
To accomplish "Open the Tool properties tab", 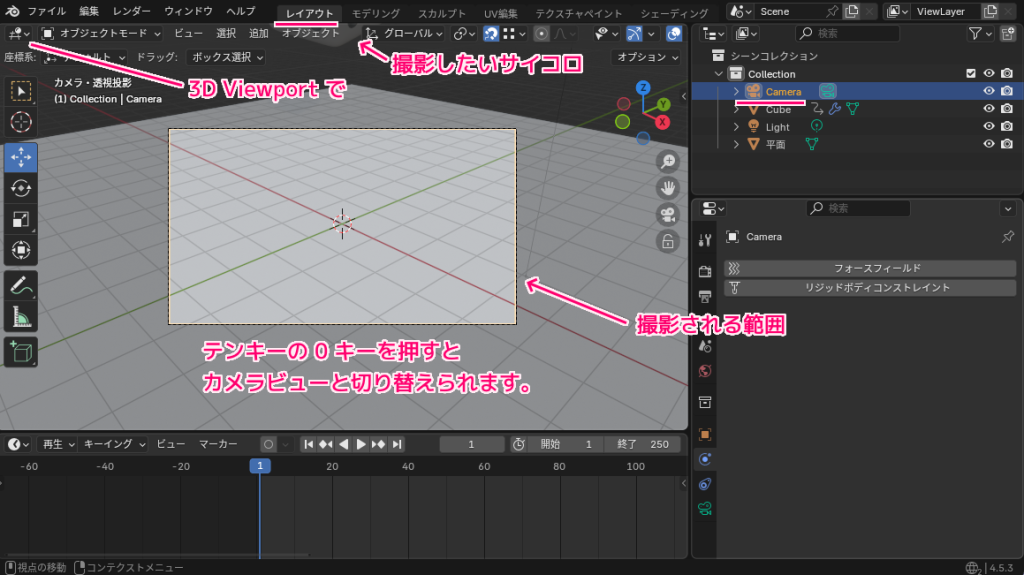I will tap(705, 240).
